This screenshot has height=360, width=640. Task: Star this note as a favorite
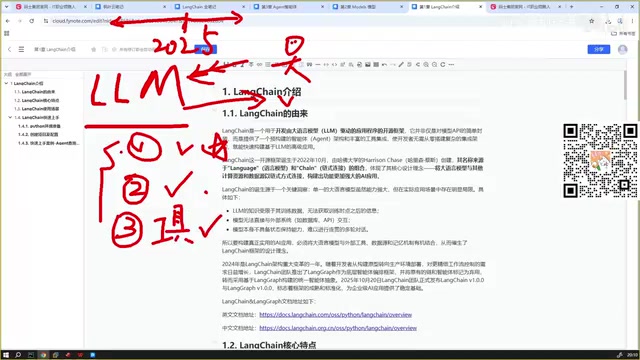pyautogui.click(x=93, y=49)
